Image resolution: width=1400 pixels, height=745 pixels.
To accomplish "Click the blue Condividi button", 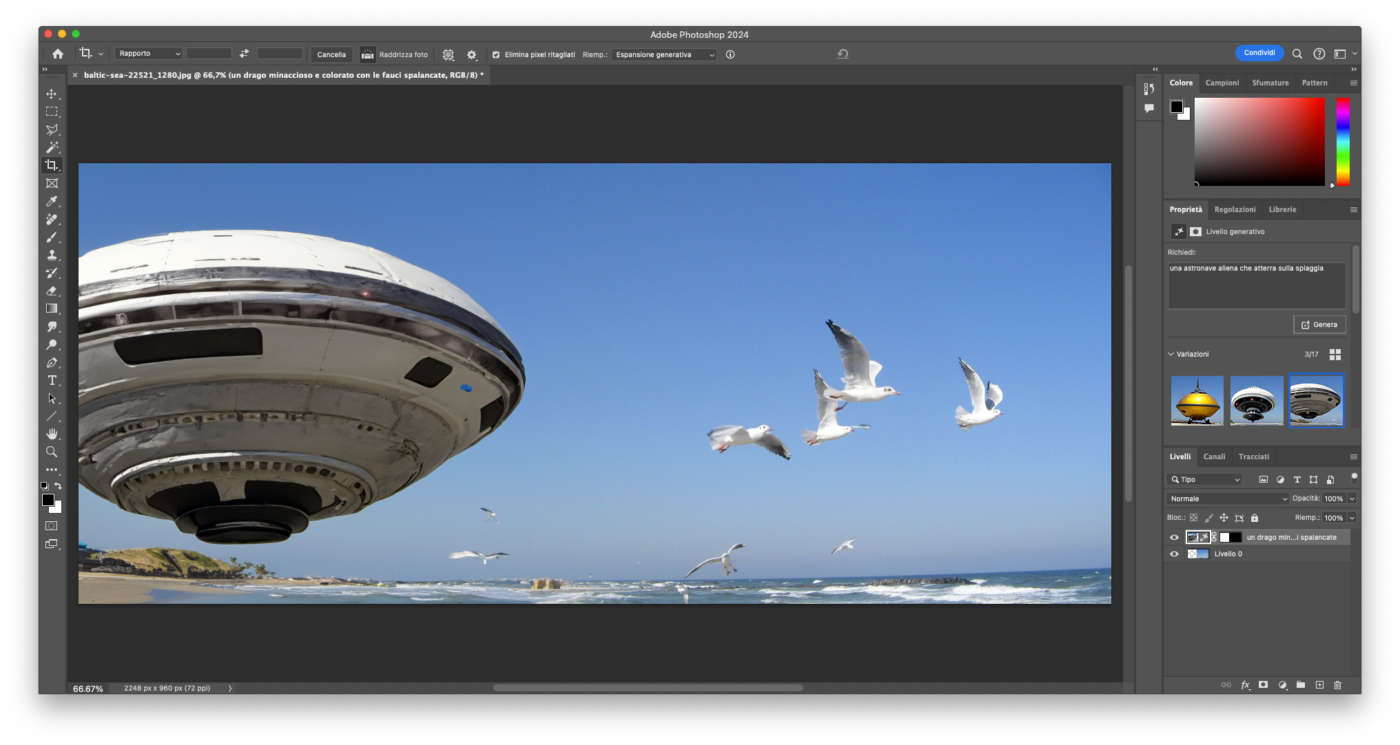I will tap(1259, 53).
